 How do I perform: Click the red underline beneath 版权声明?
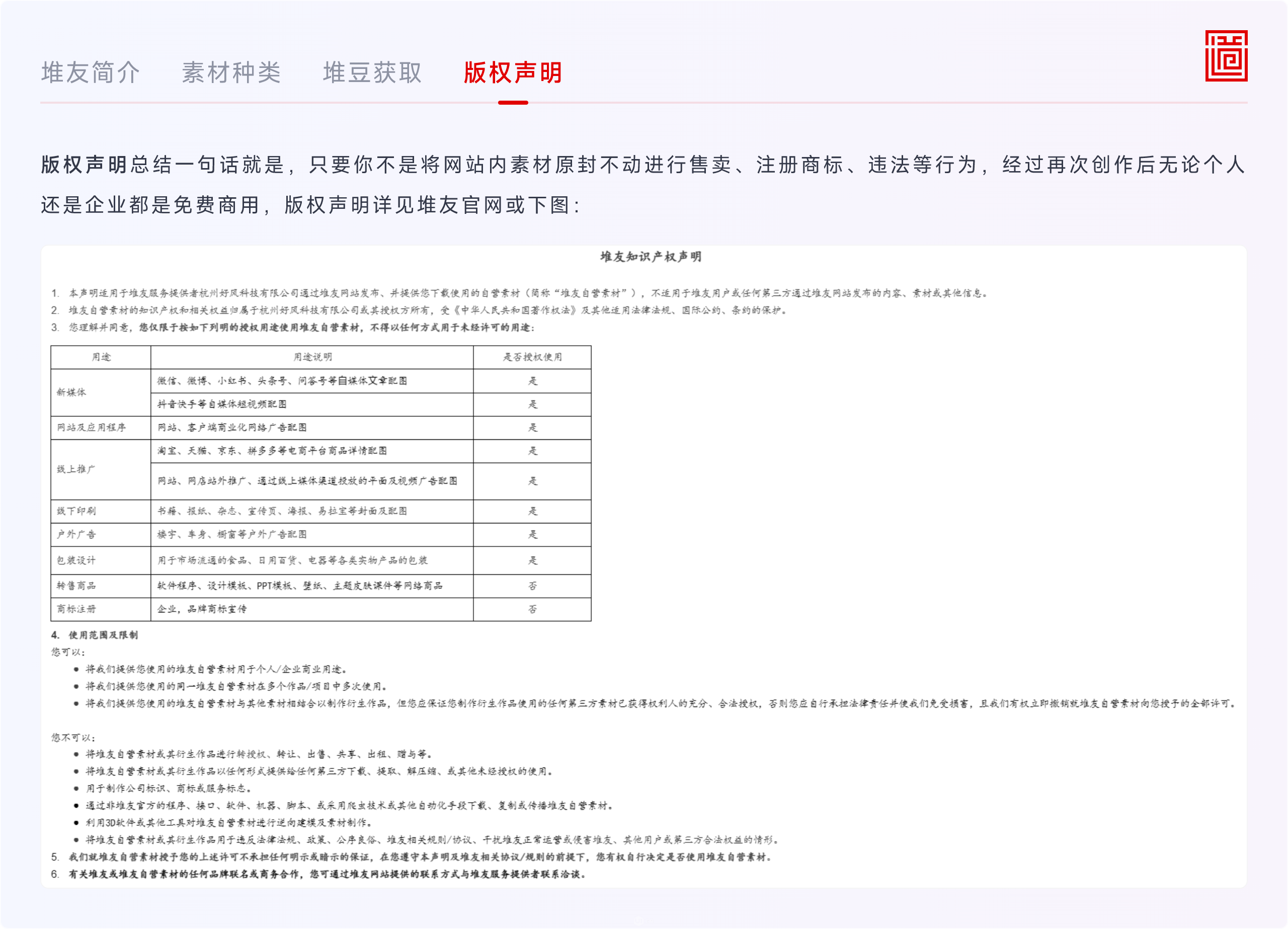point(513,103)
